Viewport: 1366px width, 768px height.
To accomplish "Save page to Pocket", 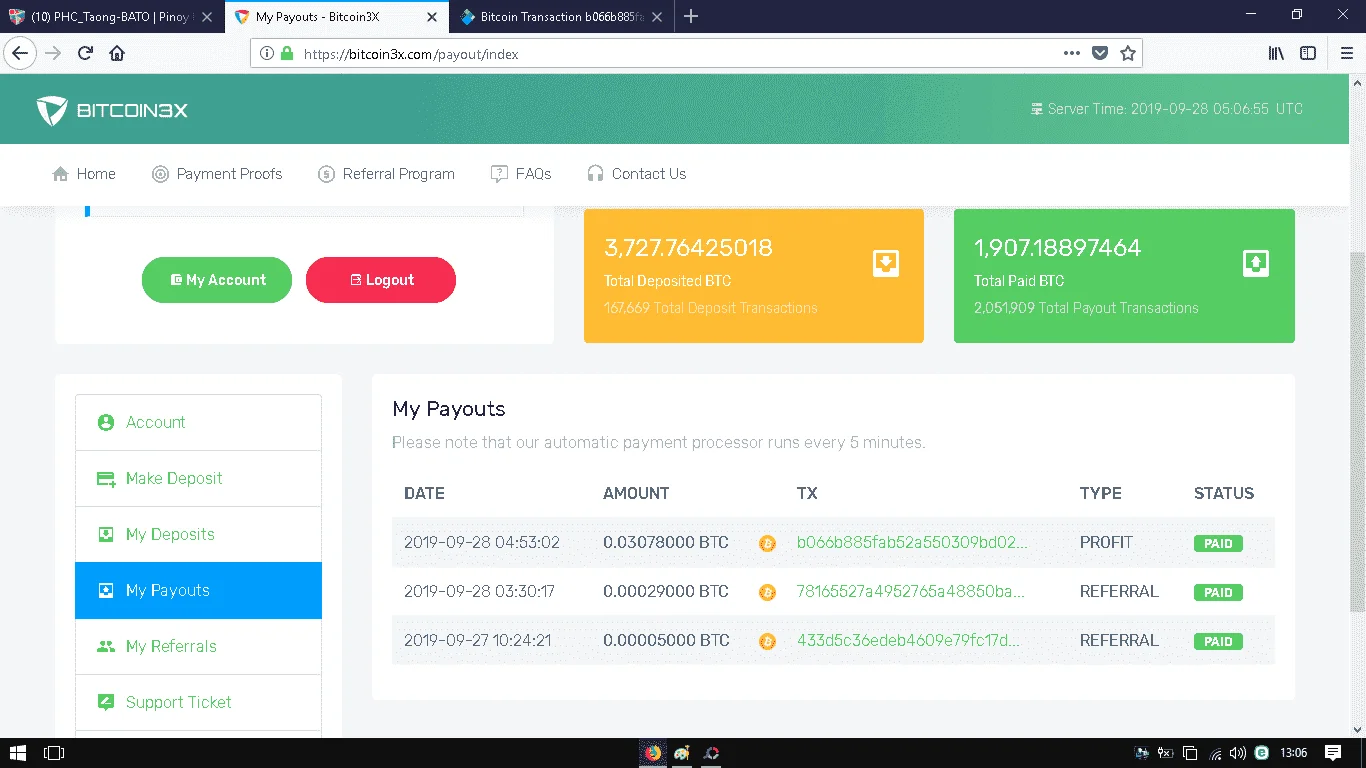I will (x=1100, y=54).
